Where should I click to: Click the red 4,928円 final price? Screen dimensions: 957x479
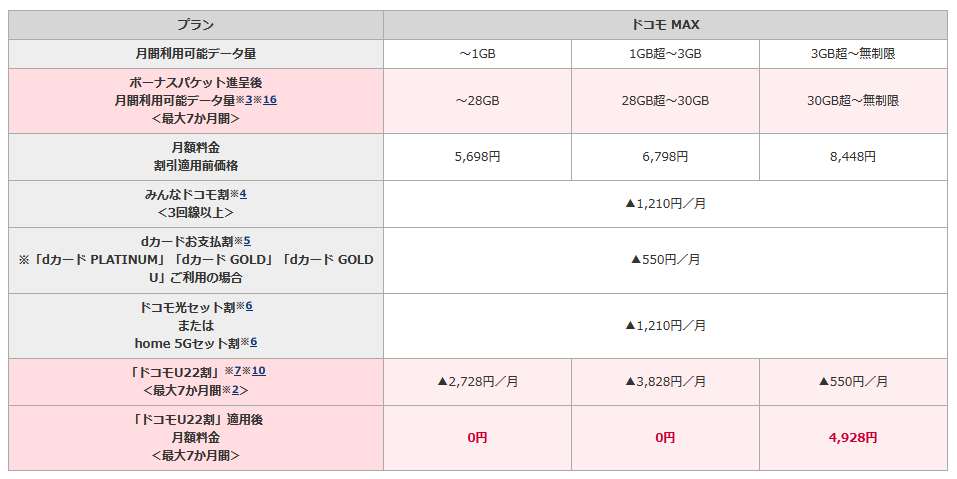853,437
